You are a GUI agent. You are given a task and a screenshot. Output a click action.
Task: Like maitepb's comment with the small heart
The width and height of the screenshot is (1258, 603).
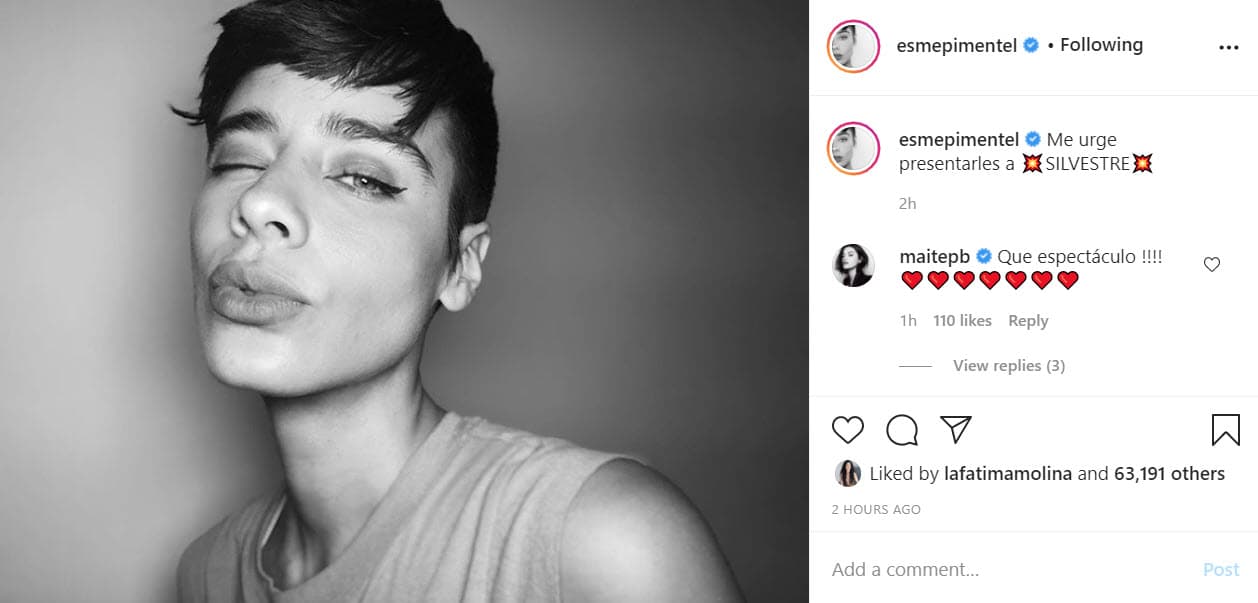1211,265
